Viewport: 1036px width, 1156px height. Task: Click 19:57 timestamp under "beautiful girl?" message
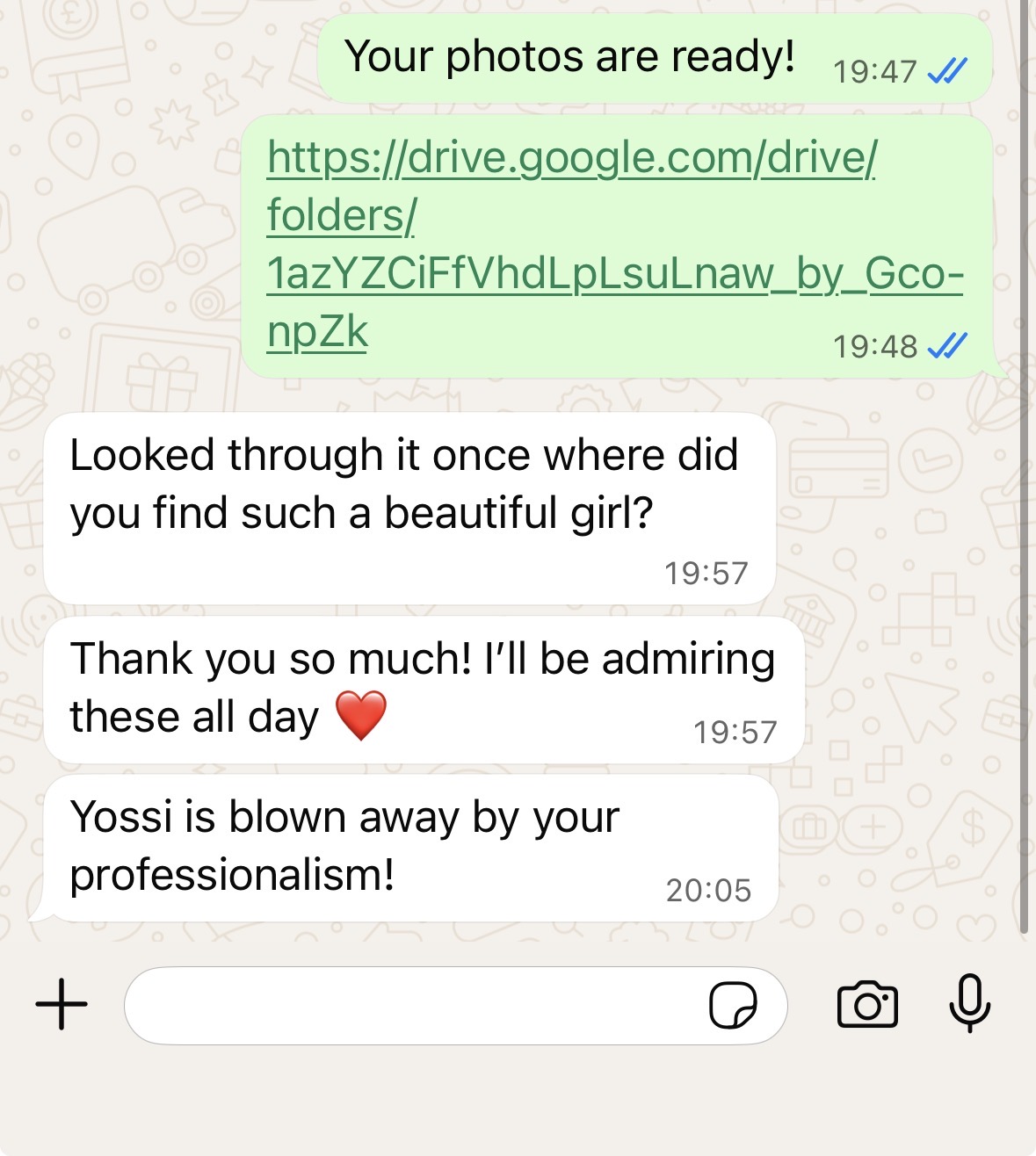pyautogui.click(x=706, y=573)
